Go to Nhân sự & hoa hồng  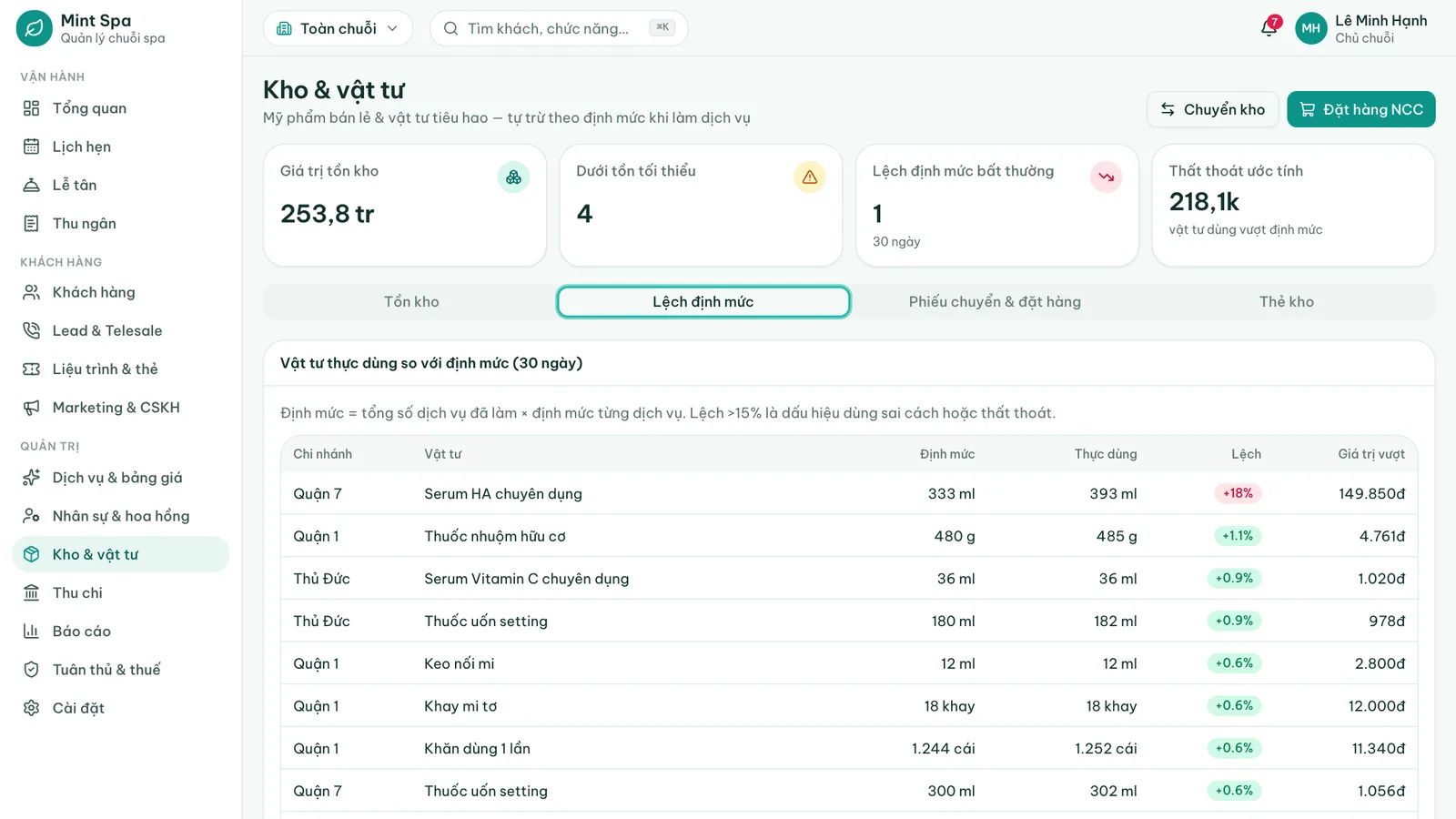pyautogui.click(x=120, y=516)
